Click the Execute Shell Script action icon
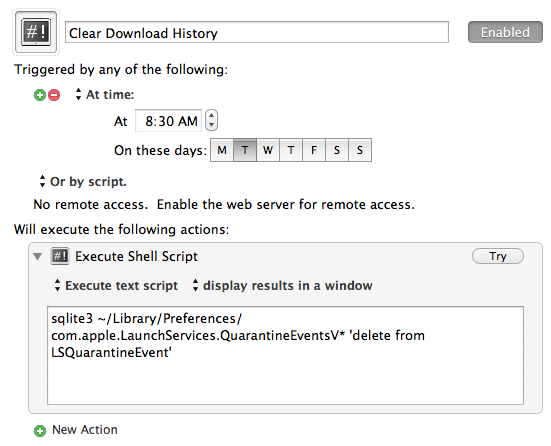551x446 pixels. 60,256
